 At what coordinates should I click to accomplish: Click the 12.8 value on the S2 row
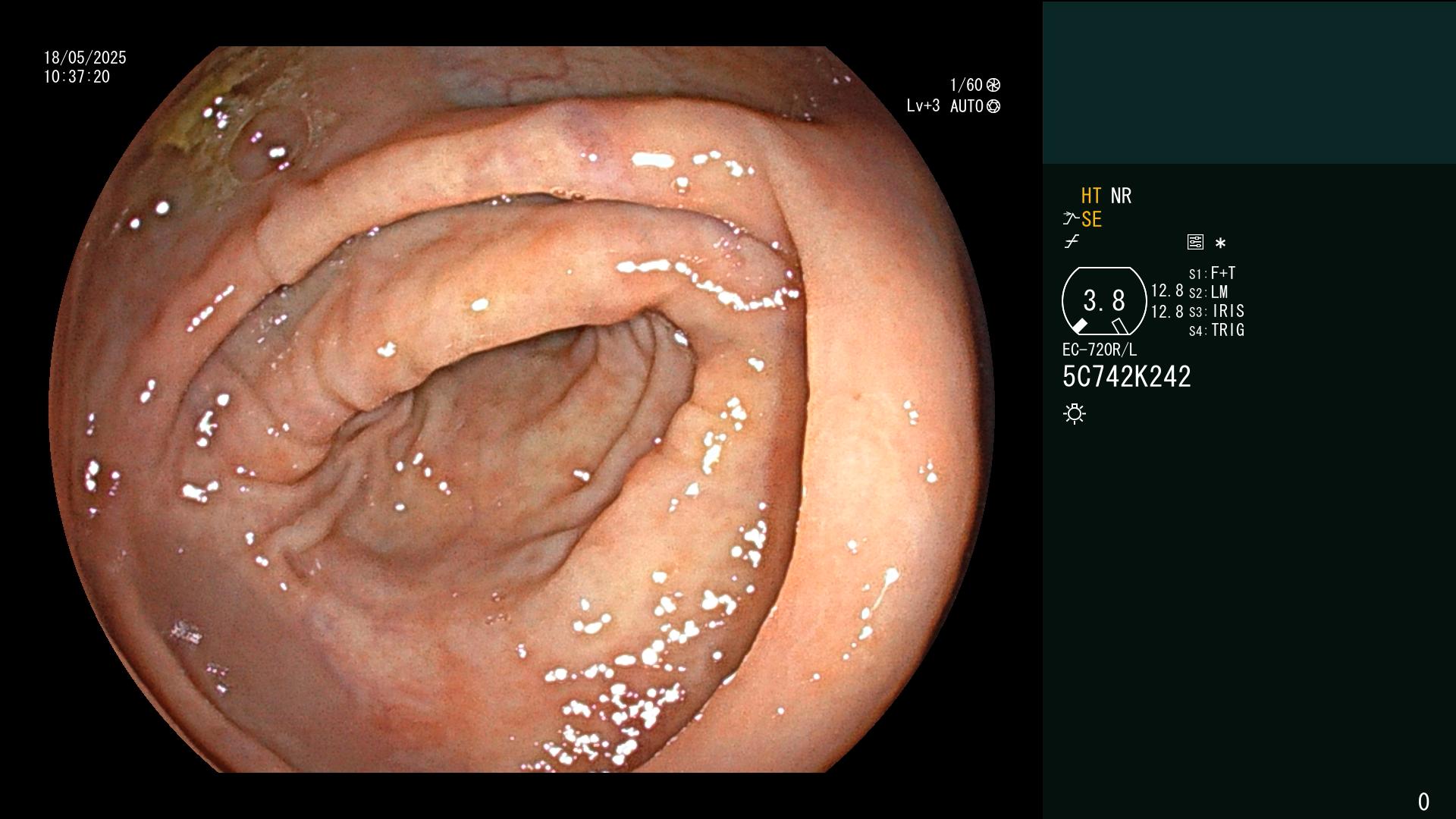click(1167, 291)
